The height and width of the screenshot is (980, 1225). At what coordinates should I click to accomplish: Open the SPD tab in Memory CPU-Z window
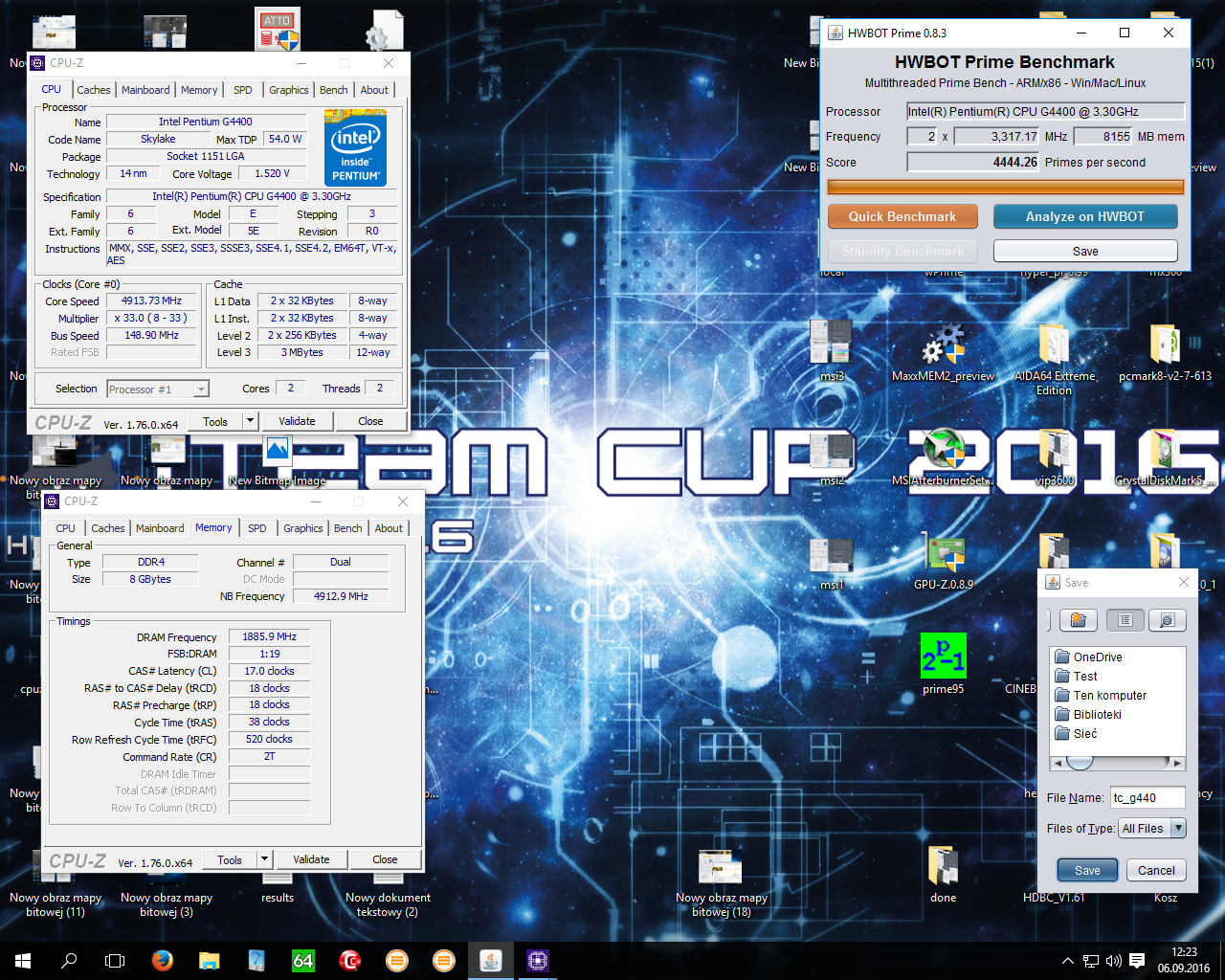click(257, 528)
